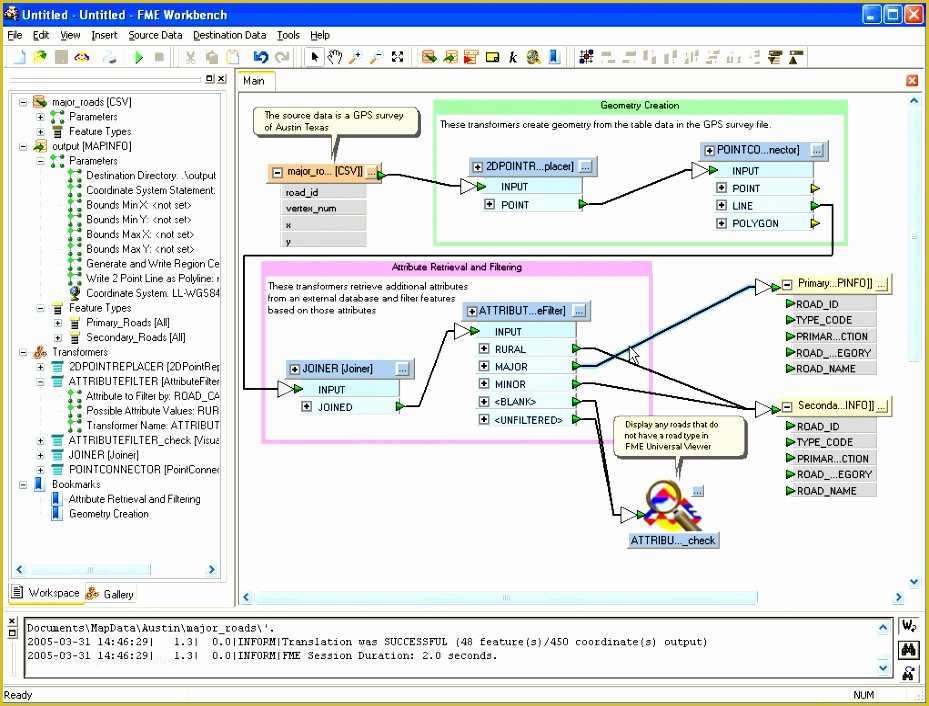Switch to the Gallery tab
This screenshot has width=929, height=706.
tap(110, 593)
